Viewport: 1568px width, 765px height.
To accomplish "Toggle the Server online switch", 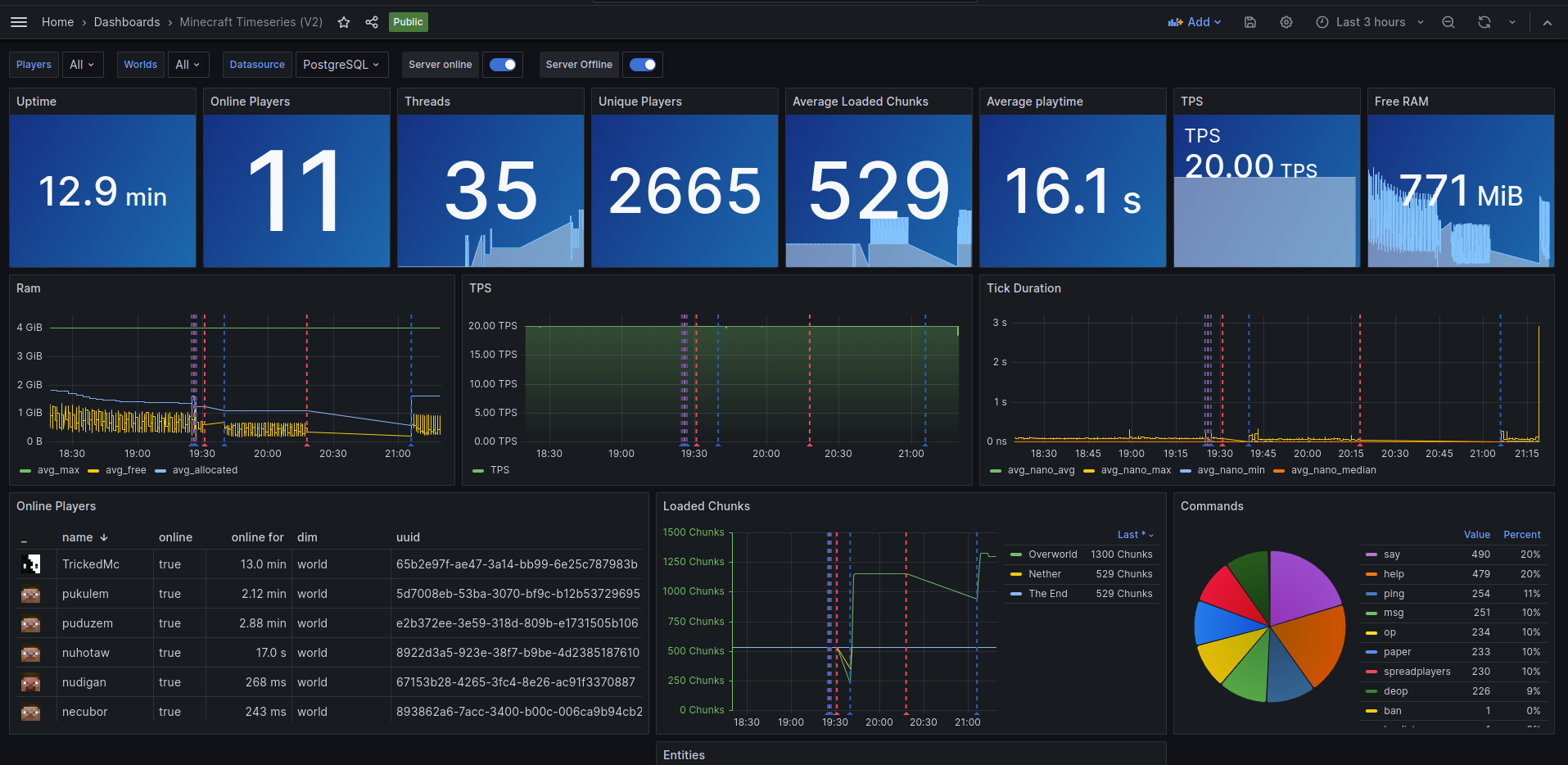I will pyautogui.click(x=503, y=65).
